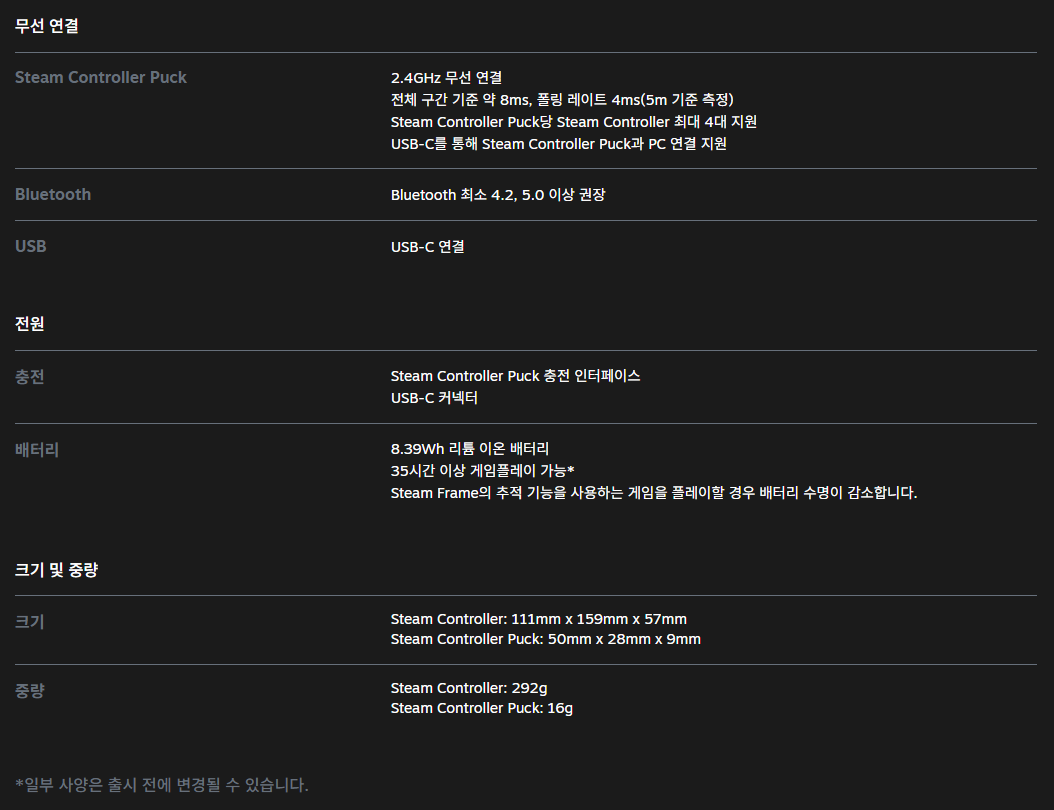Click the "크기 및 중량" section heading

(56, 570)
